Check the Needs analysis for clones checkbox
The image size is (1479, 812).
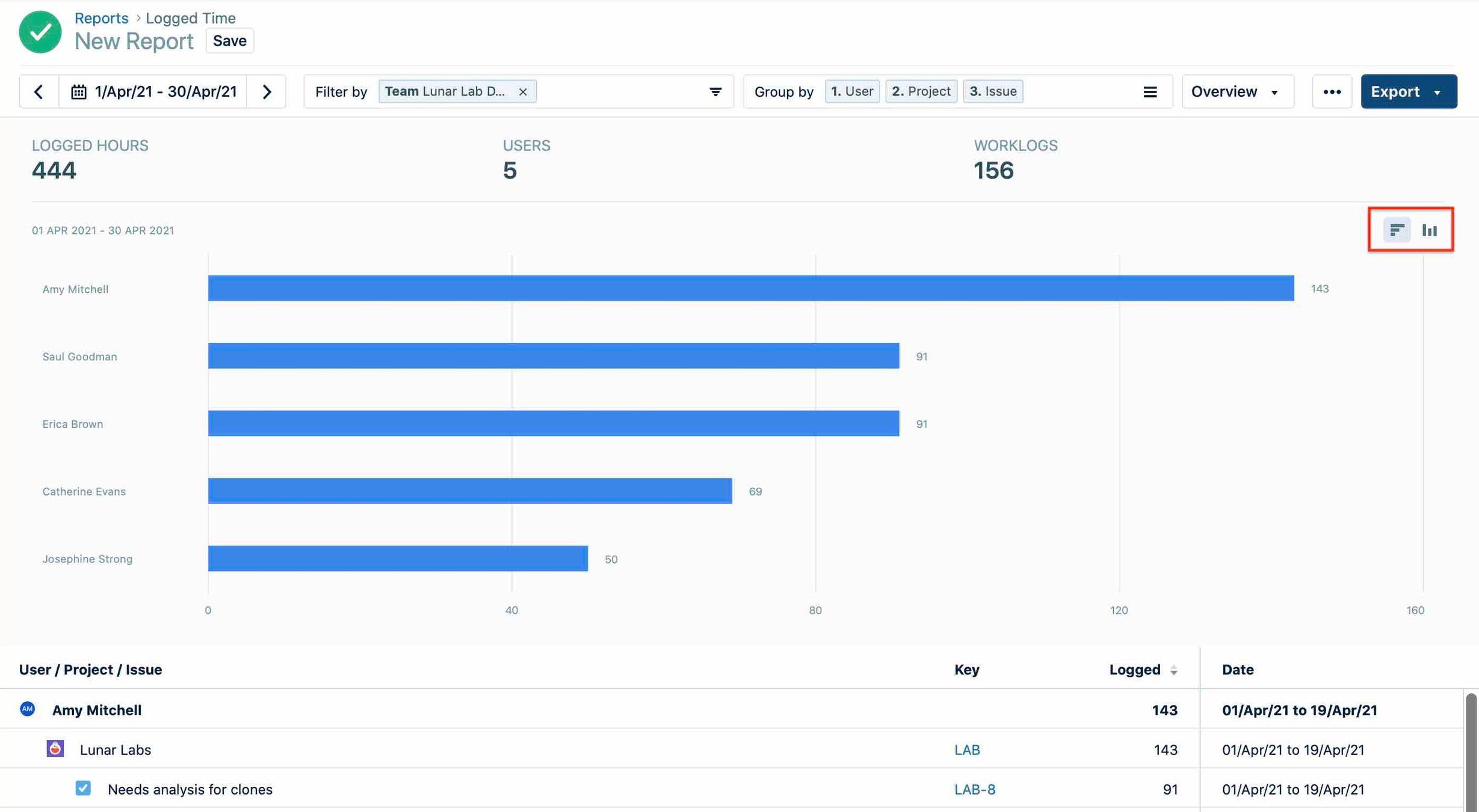83,788
